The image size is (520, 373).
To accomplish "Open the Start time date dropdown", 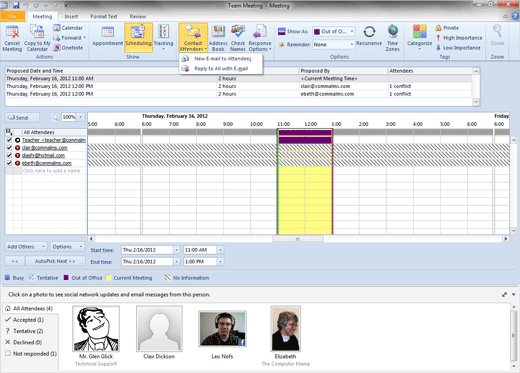I will [177, 250].
